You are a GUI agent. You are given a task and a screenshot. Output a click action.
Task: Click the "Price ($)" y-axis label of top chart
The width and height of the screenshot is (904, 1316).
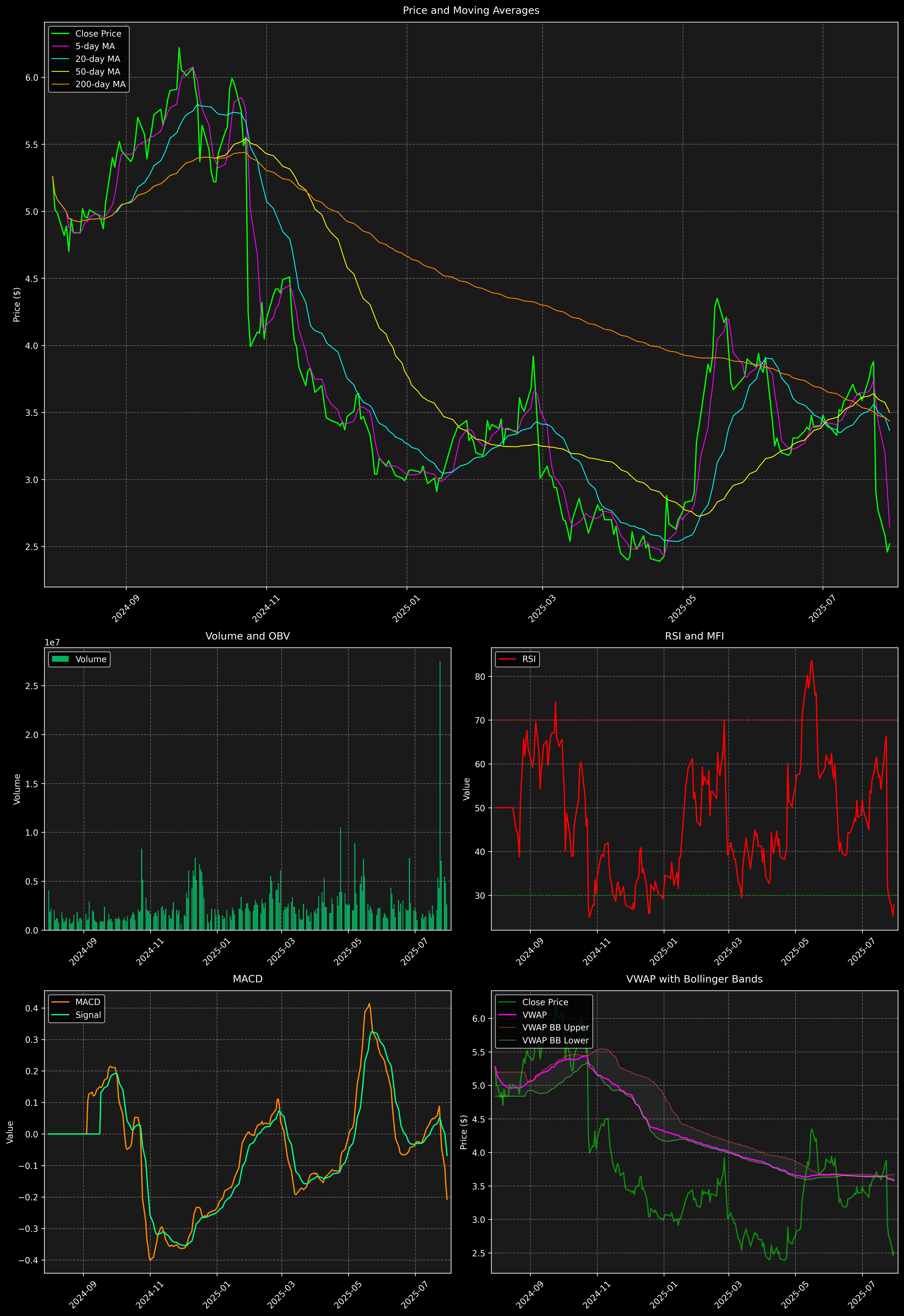(17, 305)
